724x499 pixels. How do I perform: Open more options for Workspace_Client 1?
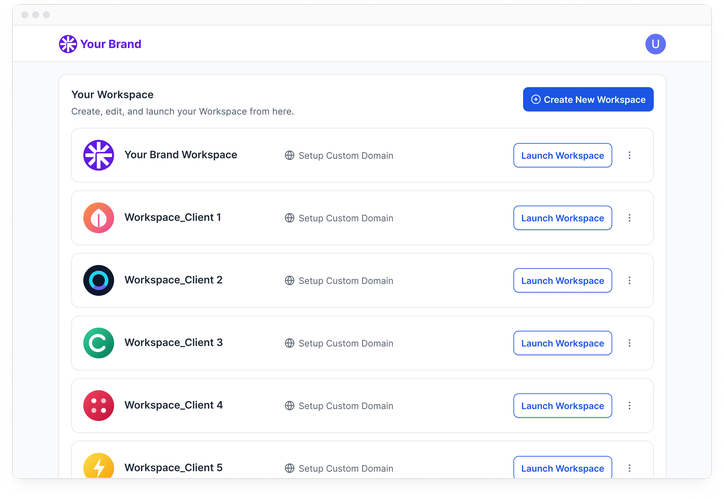coord(629,218)
